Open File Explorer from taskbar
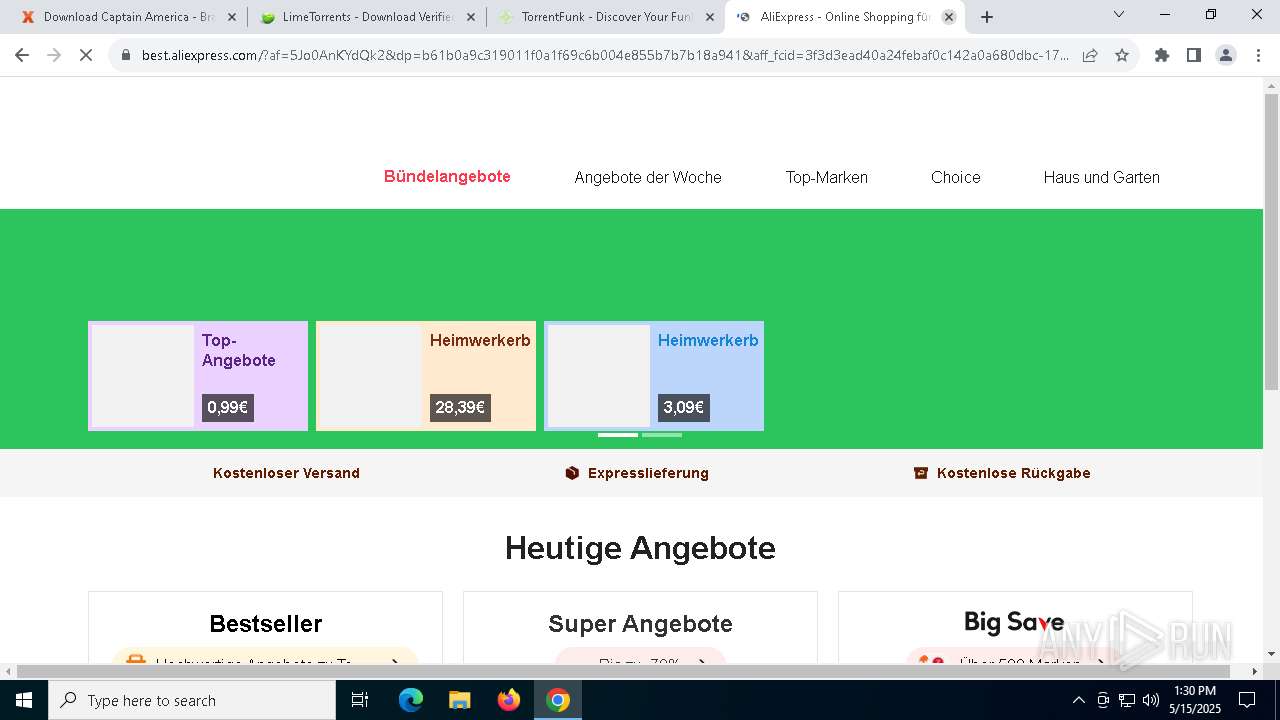1280x720 pixels. coord(459,700)
